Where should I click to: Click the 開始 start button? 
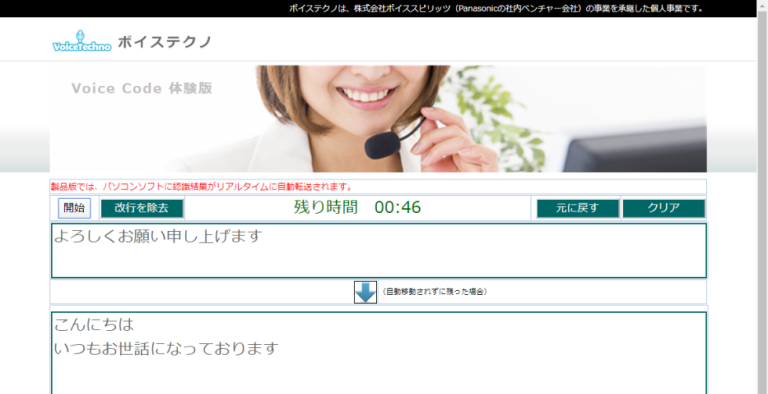click(x=74, y=208)
